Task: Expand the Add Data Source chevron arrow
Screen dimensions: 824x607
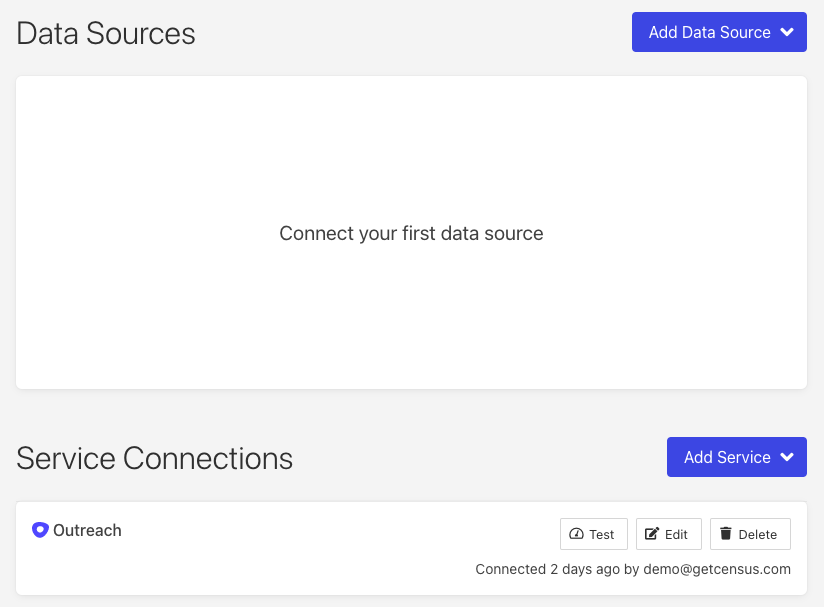Action: click(x=787, y=32)
